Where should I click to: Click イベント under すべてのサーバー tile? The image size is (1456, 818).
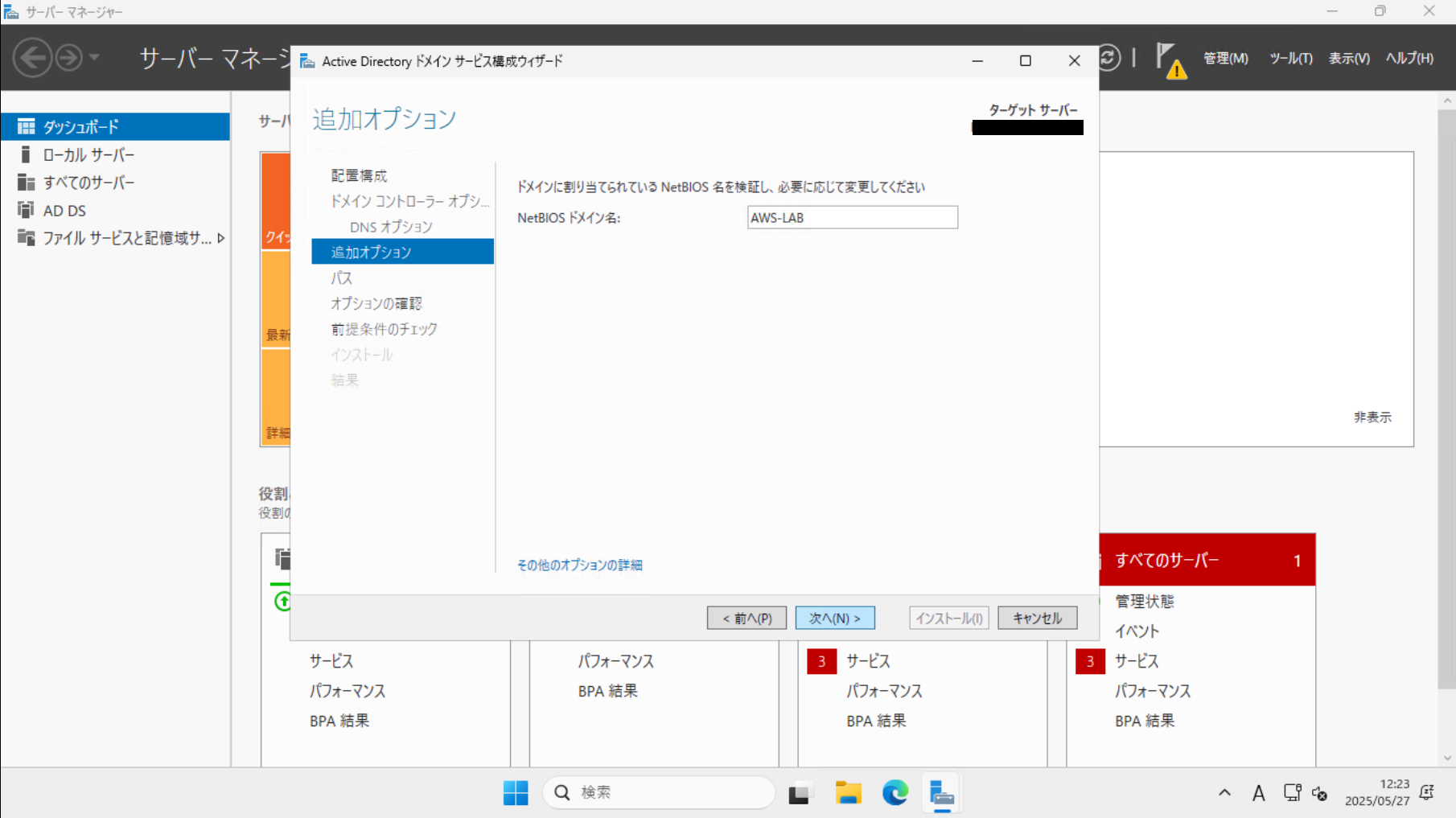1137,631
